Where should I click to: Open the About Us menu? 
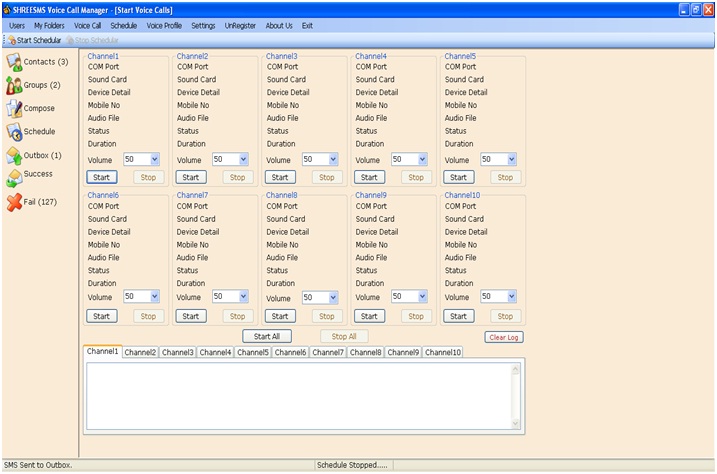tap(279, 26)
